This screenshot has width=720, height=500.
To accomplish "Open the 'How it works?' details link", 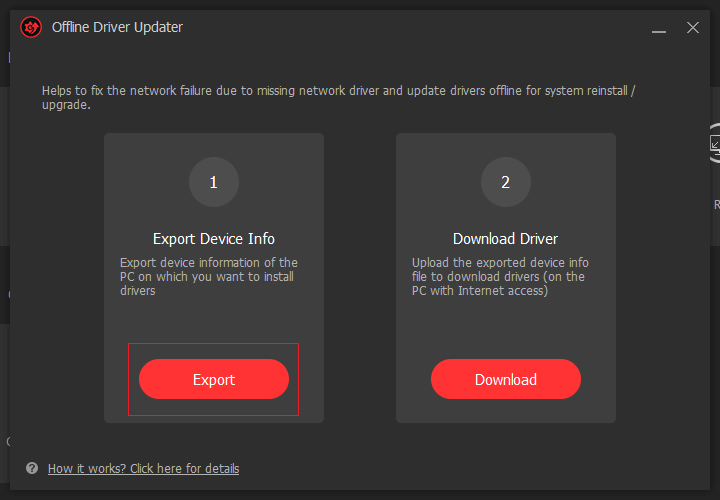I will (x=143, y=468).
